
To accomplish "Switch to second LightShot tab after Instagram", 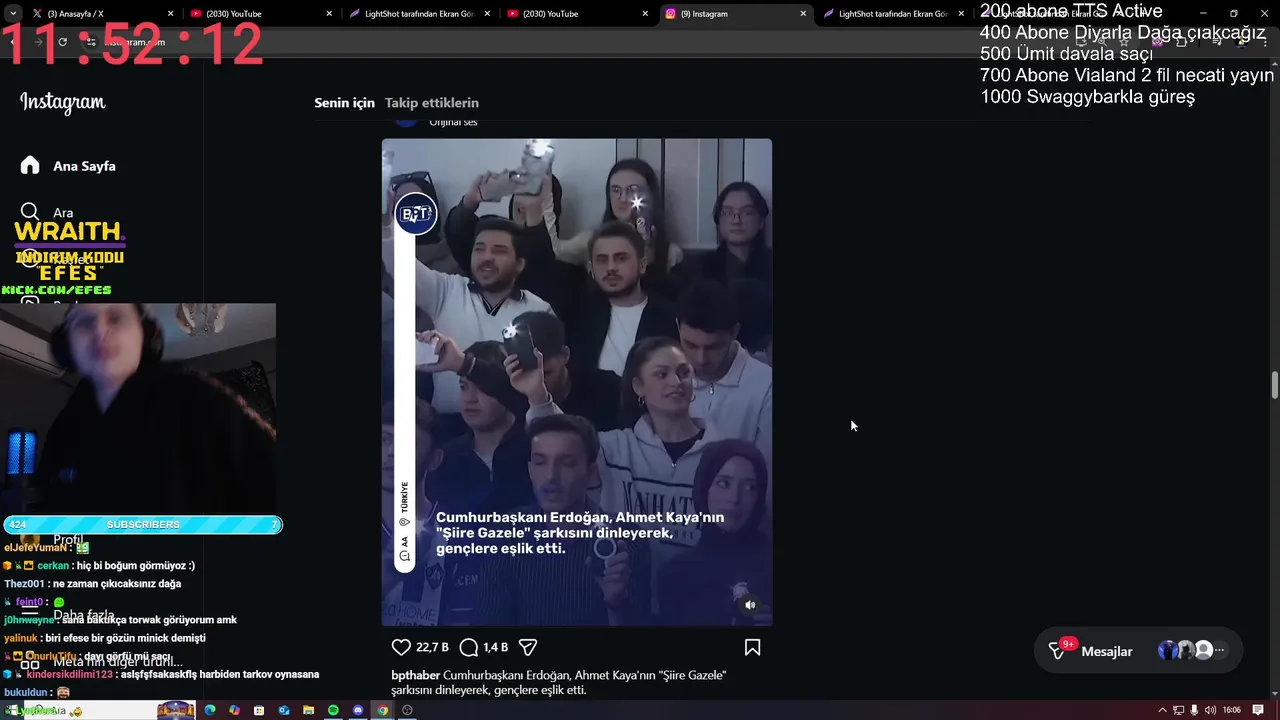I will click(x=892, y=14).
